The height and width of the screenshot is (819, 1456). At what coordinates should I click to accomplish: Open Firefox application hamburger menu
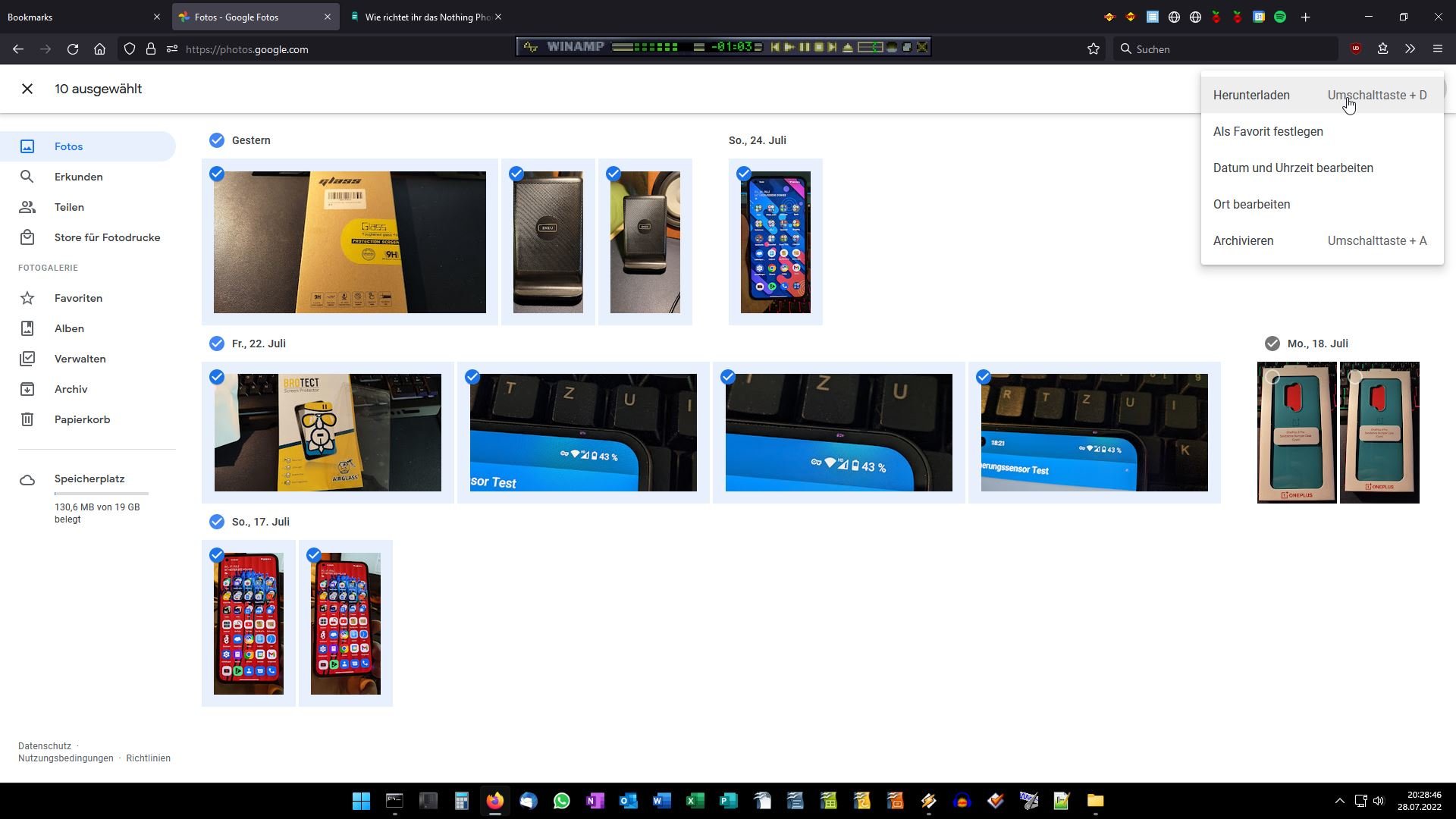pos(1437,49)
